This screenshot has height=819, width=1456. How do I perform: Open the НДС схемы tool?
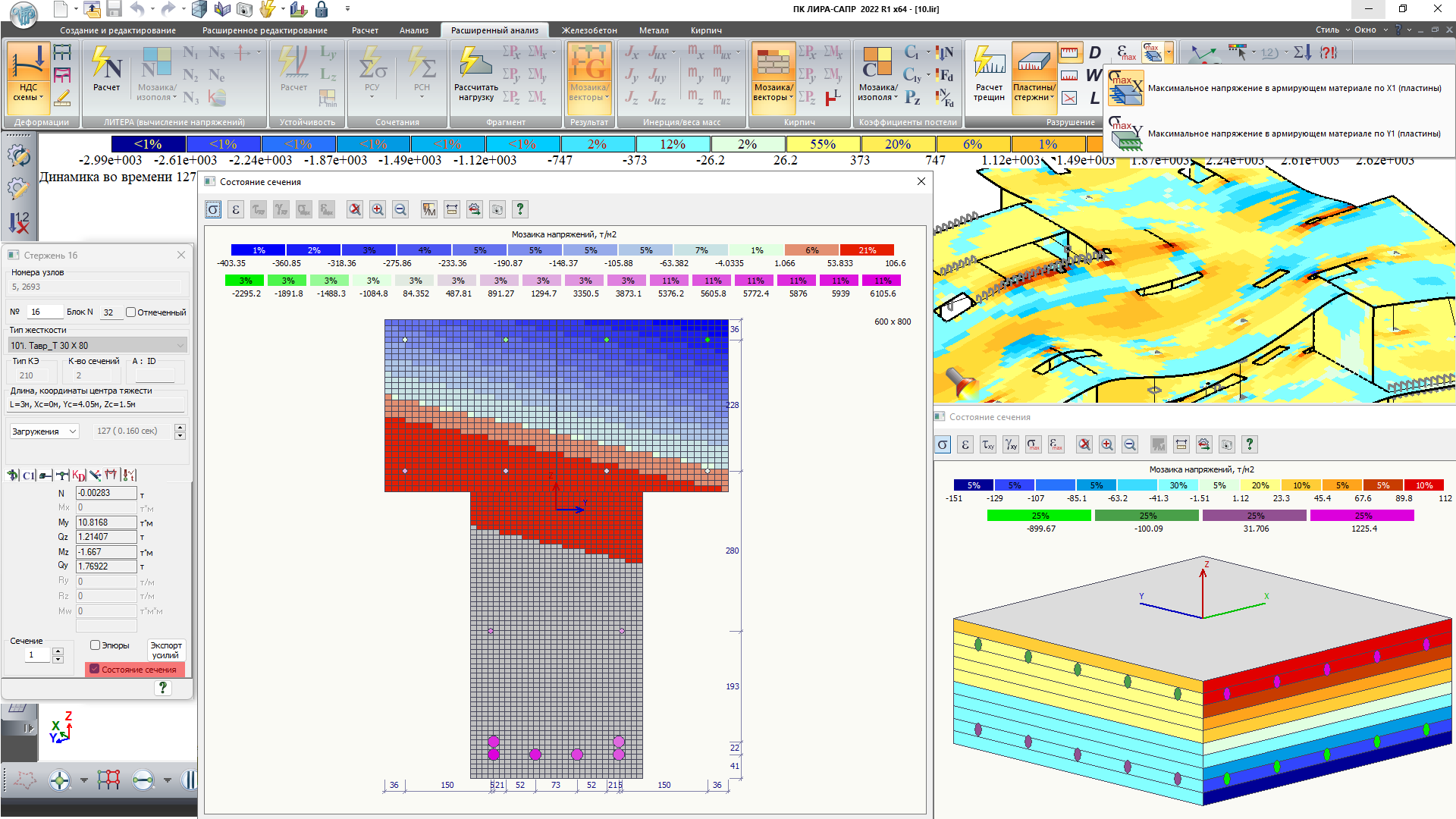(29, 78)
